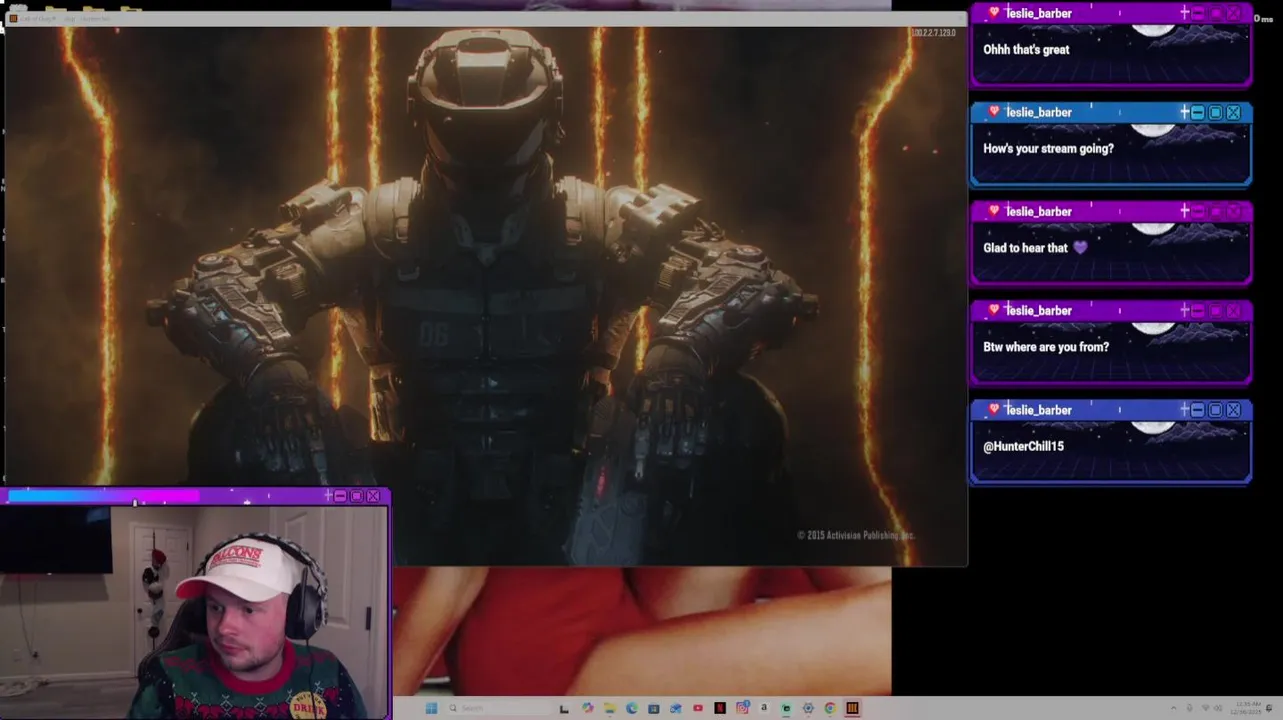Click the heart beside "Ohhh that's great" message
This screenshot has height=720, width=1283.
tap(993, 13)
